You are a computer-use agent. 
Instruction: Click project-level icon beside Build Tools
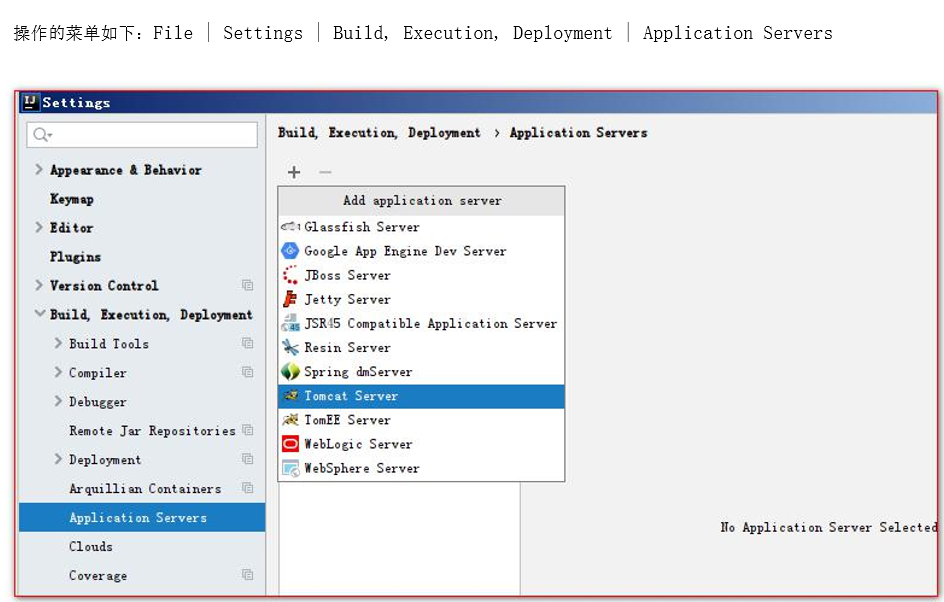247,343
